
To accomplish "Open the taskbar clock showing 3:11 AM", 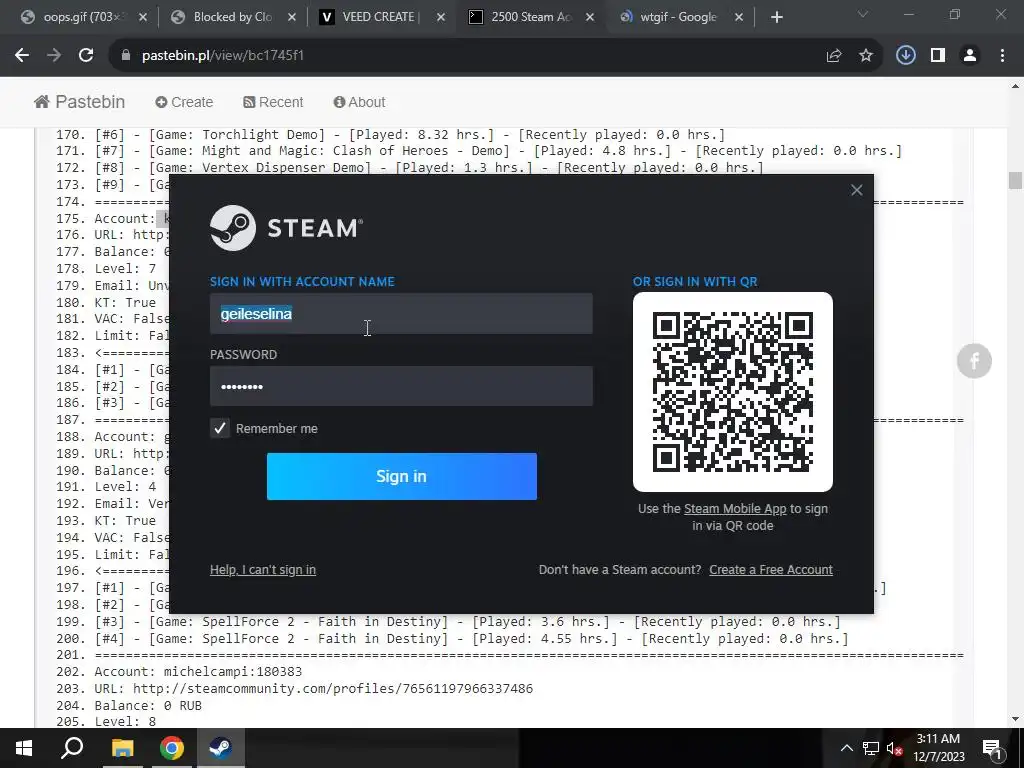I will [x=938, y=748].
